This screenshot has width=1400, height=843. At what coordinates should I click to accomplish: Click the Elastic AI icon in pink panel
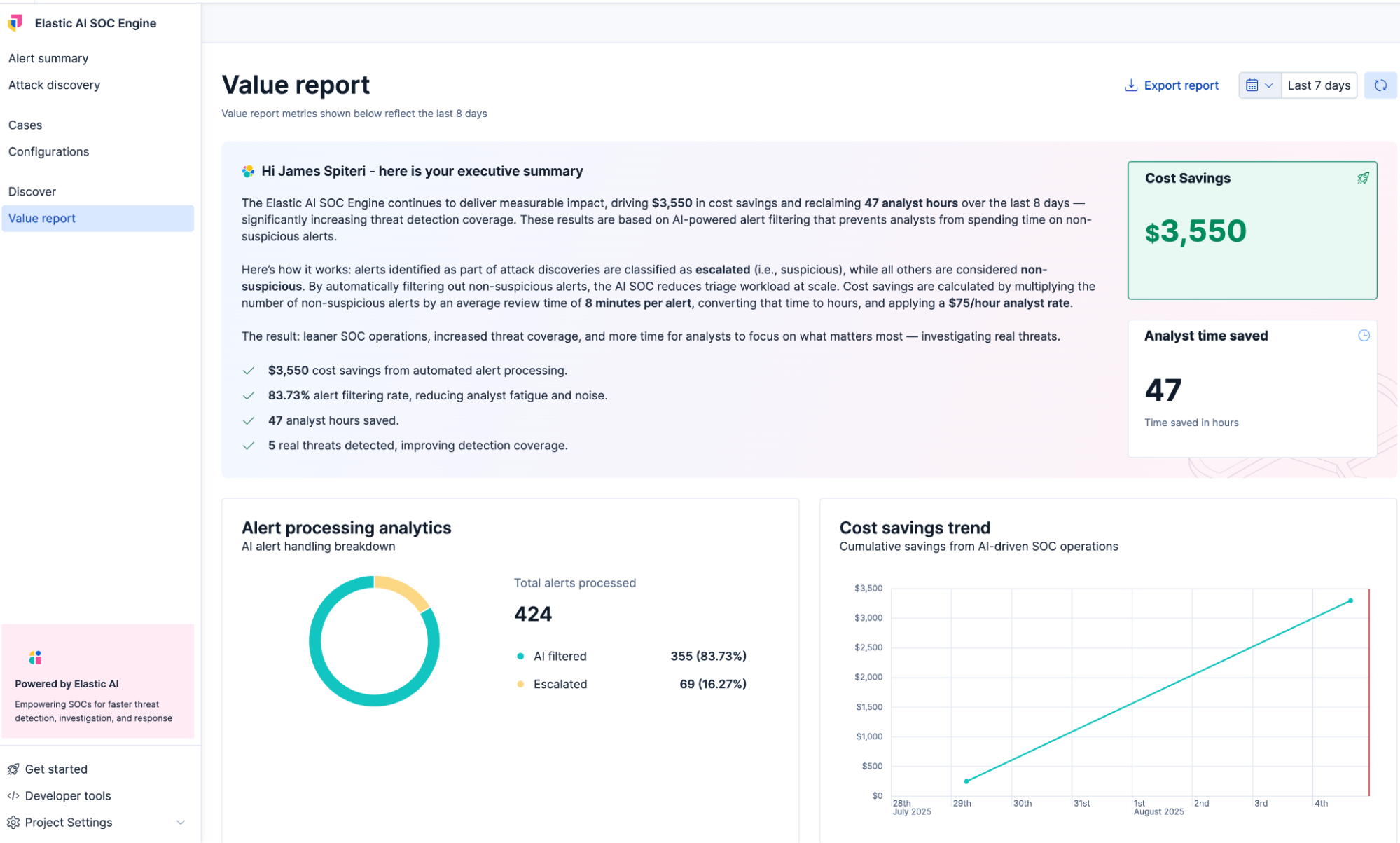click(x=35, y=657)
